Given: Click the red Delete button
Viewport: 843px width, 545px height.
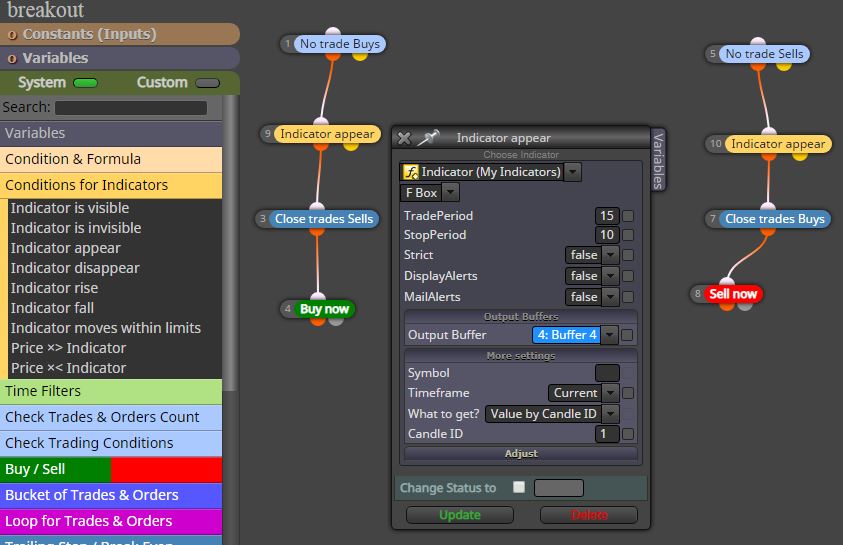Looking at the screenshot, I should coord(589,515).
